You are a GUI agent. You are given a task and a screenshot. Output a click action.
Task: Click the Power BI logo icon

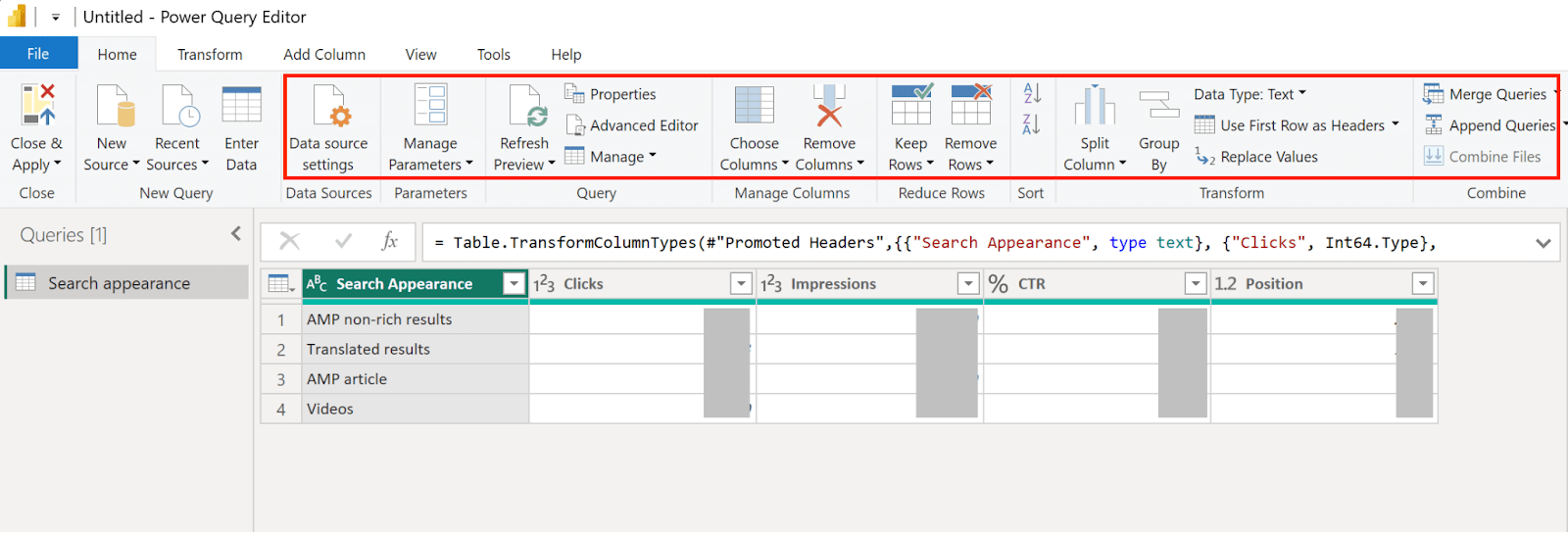coord(17,17)
